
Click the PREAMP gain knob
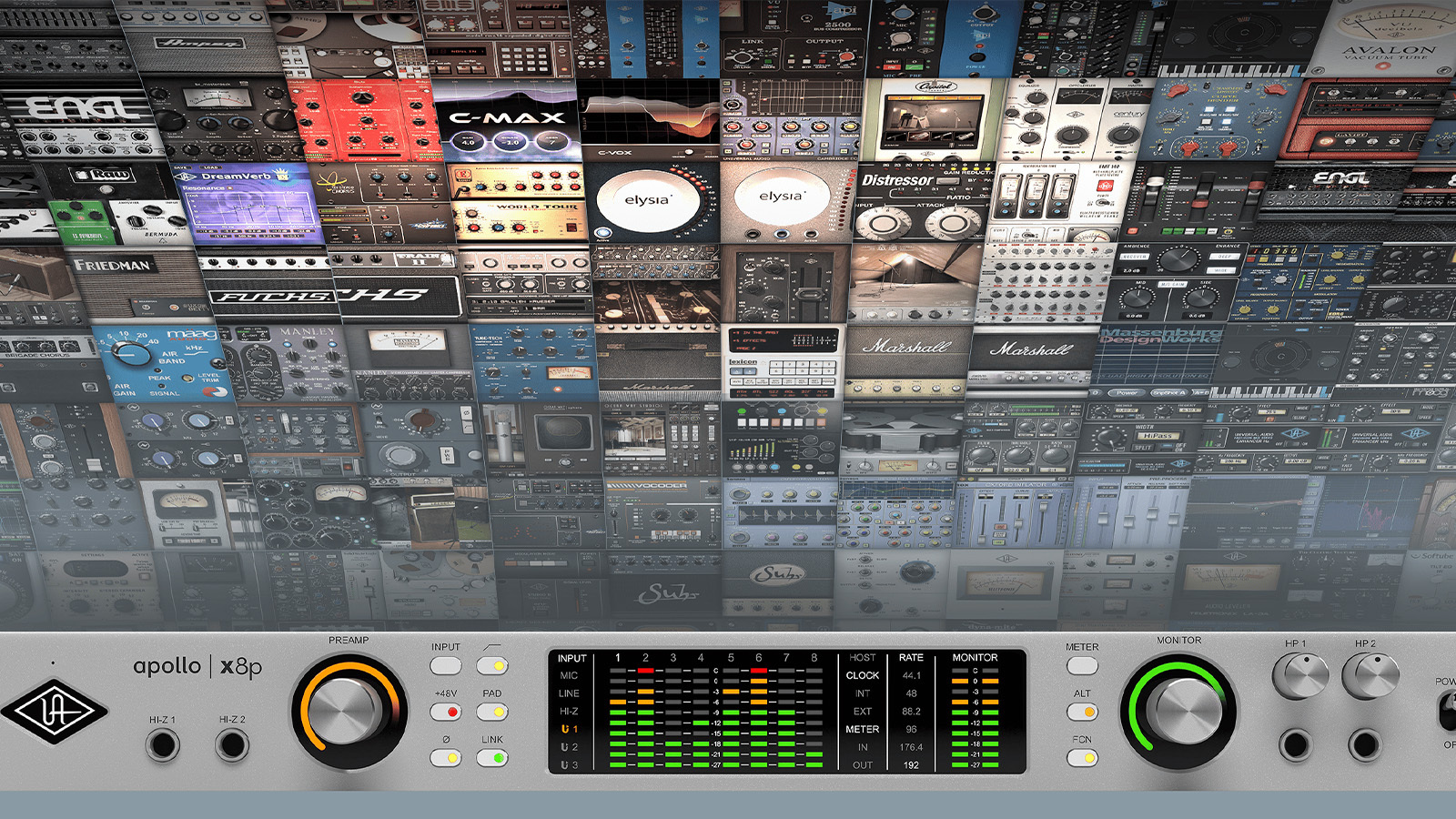[349, 712]
